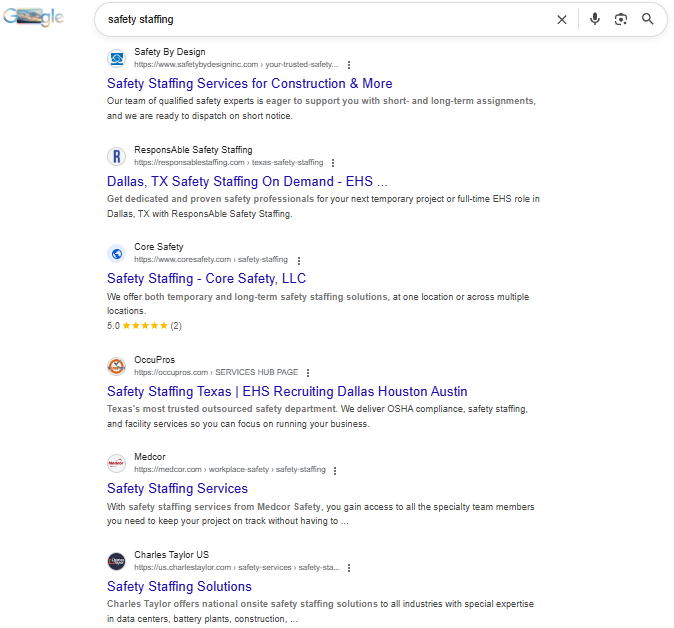Click the medcor.com workplace-safety URL text
Image resolution: width=674 pixels, height=628 pixels.
click(230, 469)
